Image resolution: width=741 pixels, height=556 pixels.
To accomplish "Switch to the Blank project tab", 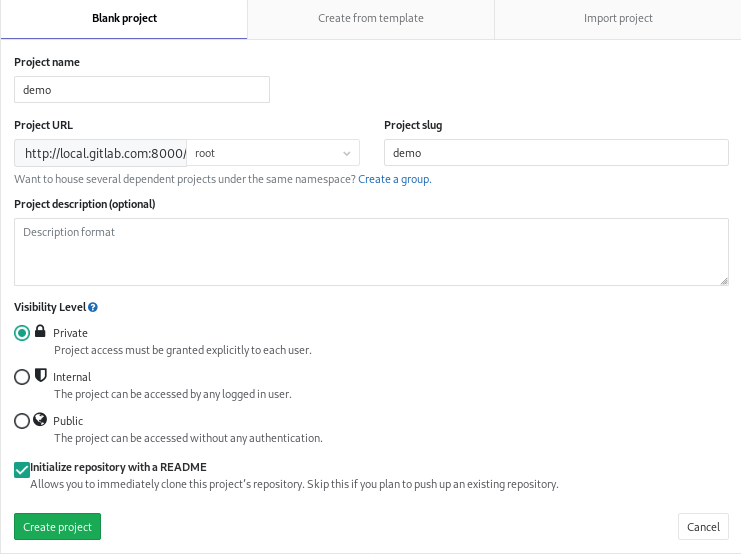I will click(124, 19).
